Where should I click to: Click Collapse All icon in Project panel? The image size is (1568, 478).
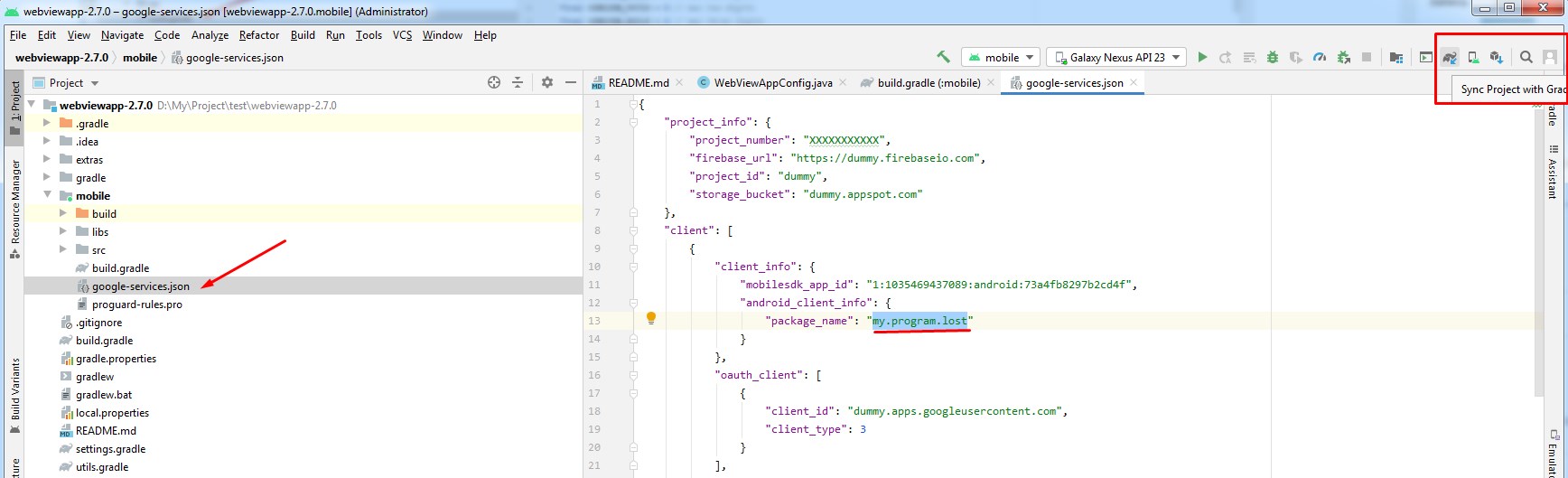click(x=518, y=82)
